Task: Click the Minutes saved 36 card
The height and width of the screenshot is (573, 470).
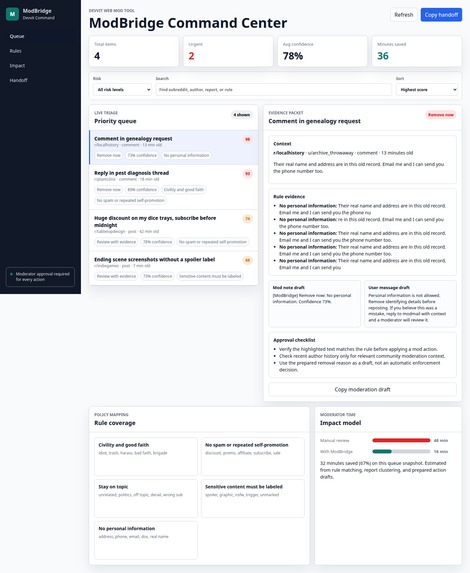Action: click(x=417, y=51)
